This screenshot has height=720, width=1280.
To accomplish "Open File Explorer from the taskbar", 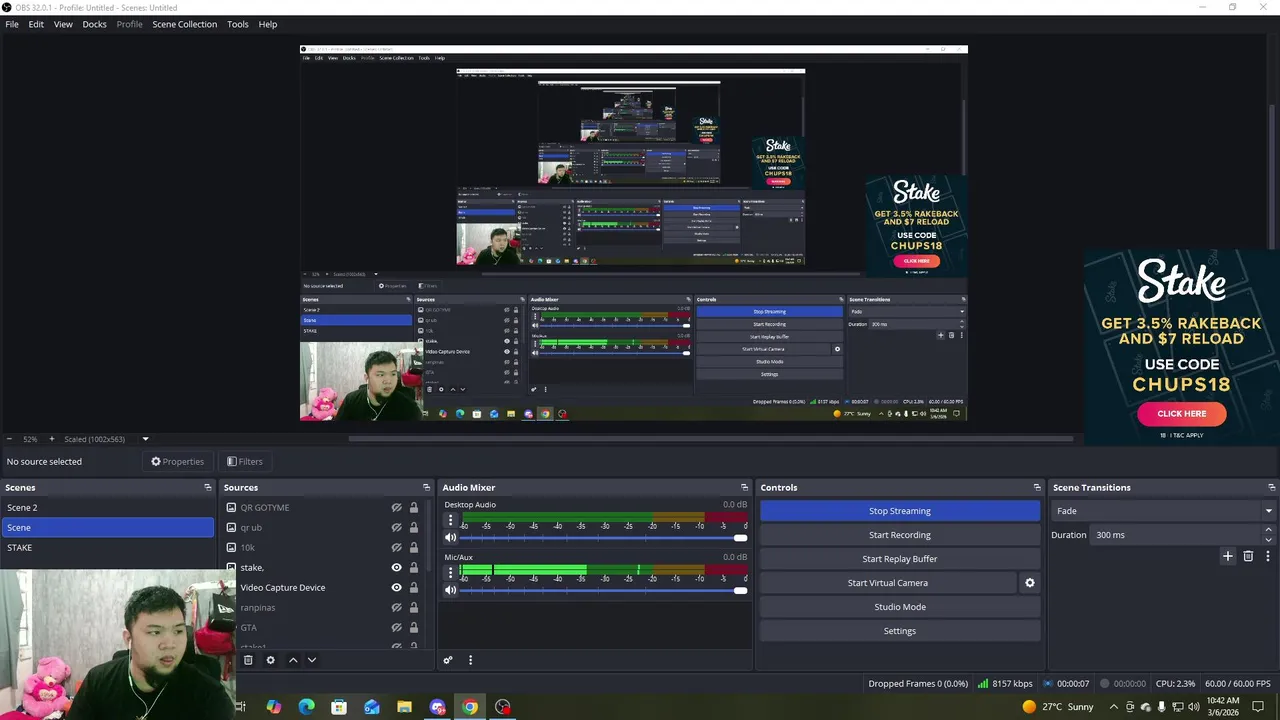I will click(x=404, y=707).
